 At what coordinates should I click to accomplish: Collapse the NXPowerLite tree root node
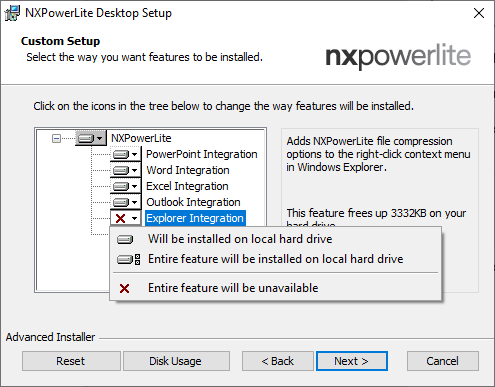coord(57,138)
